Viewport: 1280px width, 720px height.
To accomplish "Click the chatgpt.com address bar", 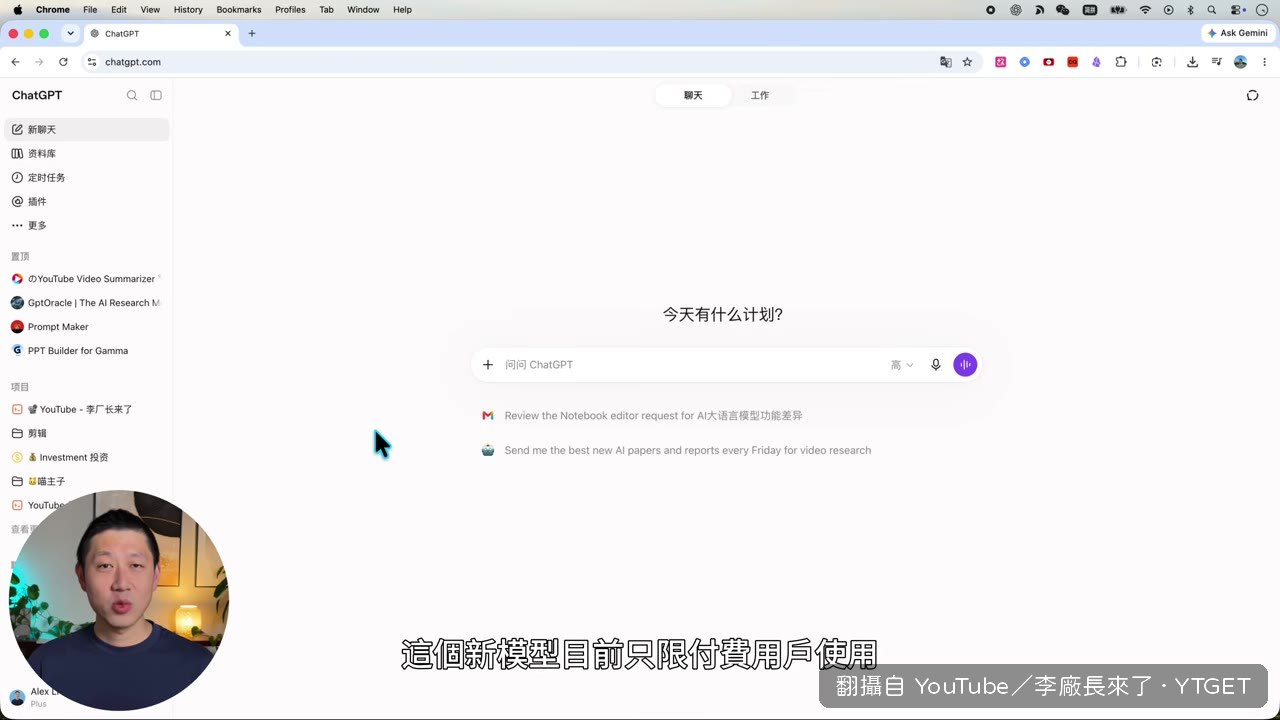I will (510, 62).
